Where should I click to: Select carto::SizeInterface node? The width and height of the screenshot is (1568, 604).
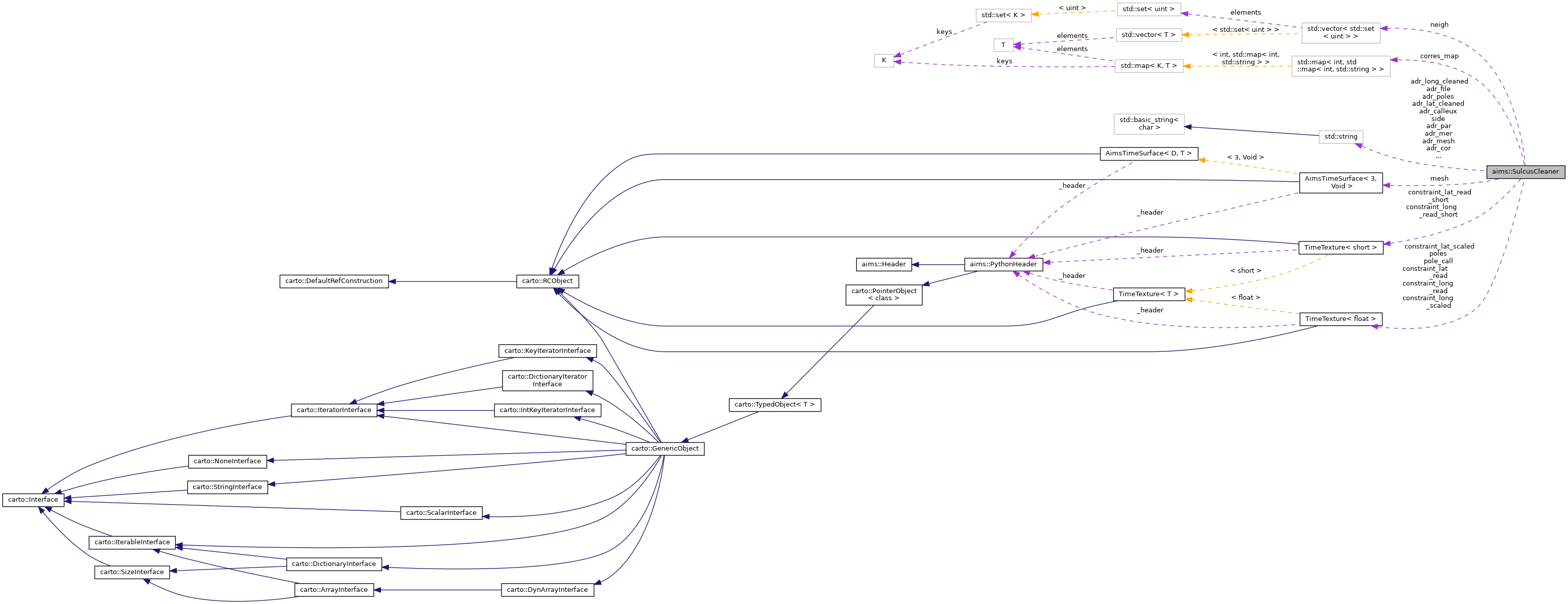click(x=132, y=572)
